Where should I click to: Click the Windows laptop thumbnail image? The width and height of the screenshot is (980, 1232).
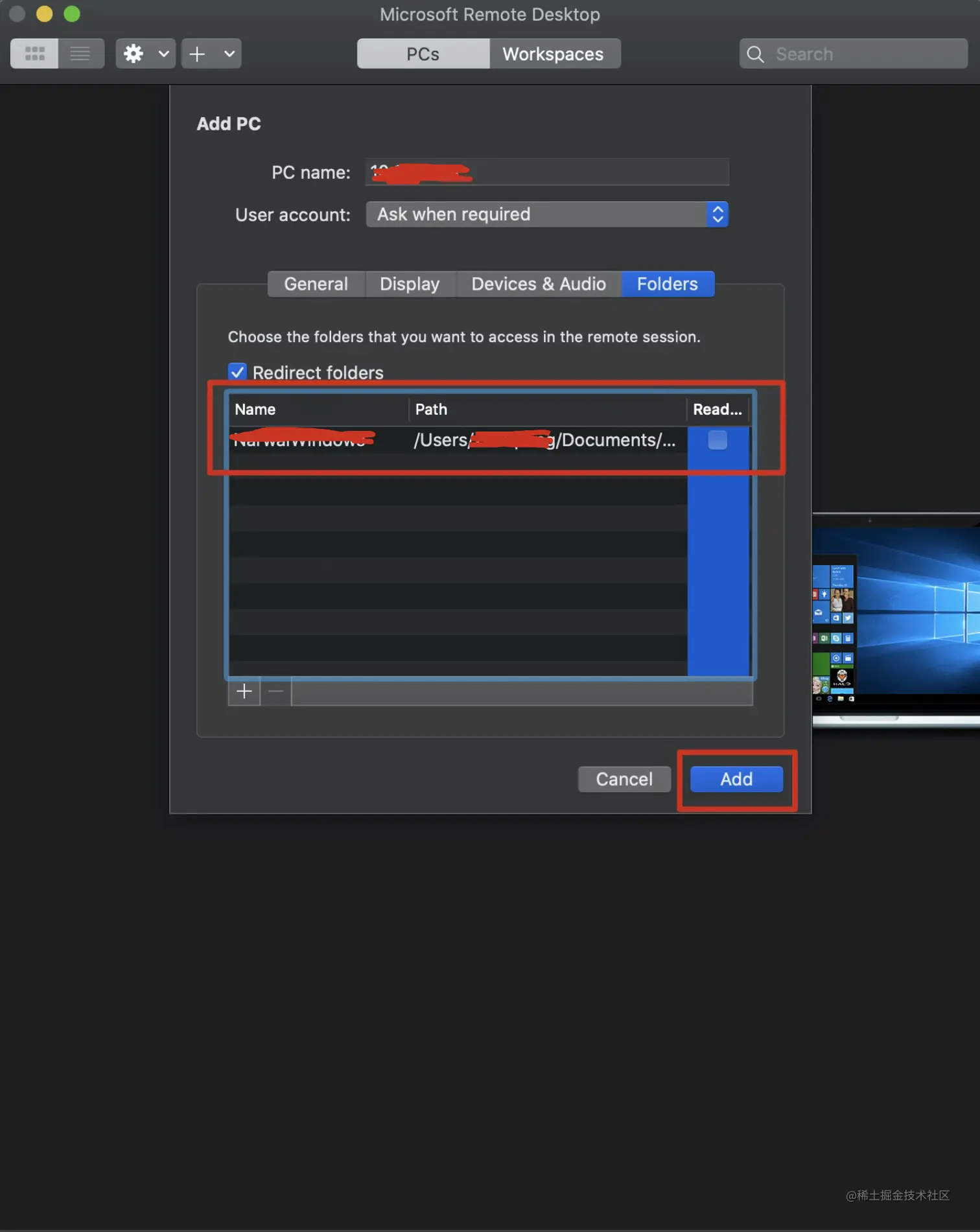coord(896,621)
